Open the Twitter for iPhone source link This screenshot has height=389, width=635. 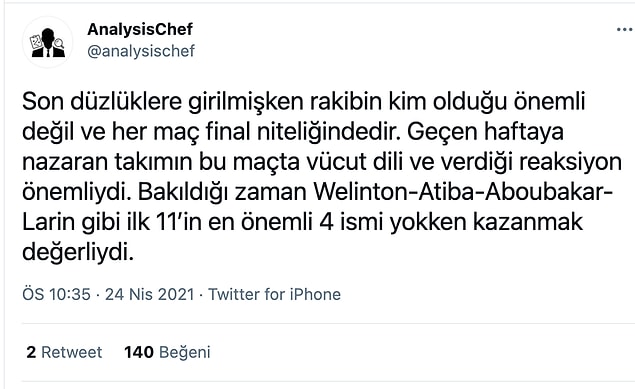click(x=275, y=294)
